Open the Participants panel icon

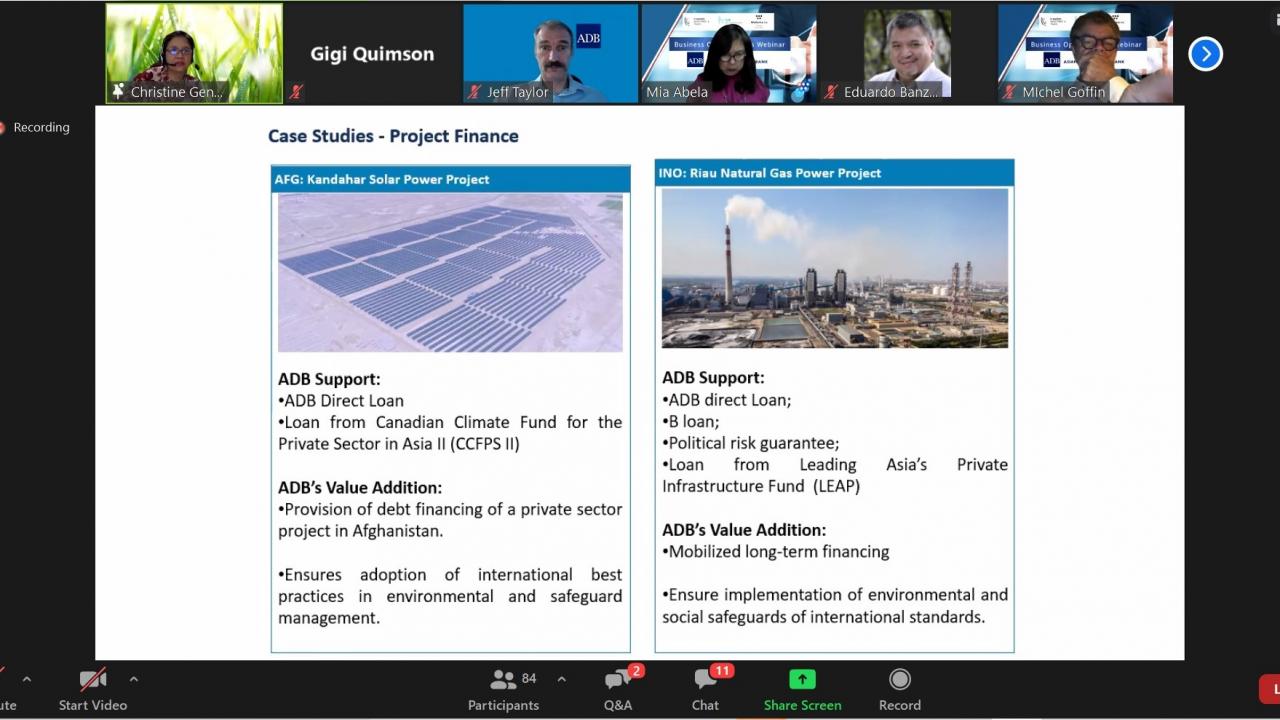pos(503,680)
